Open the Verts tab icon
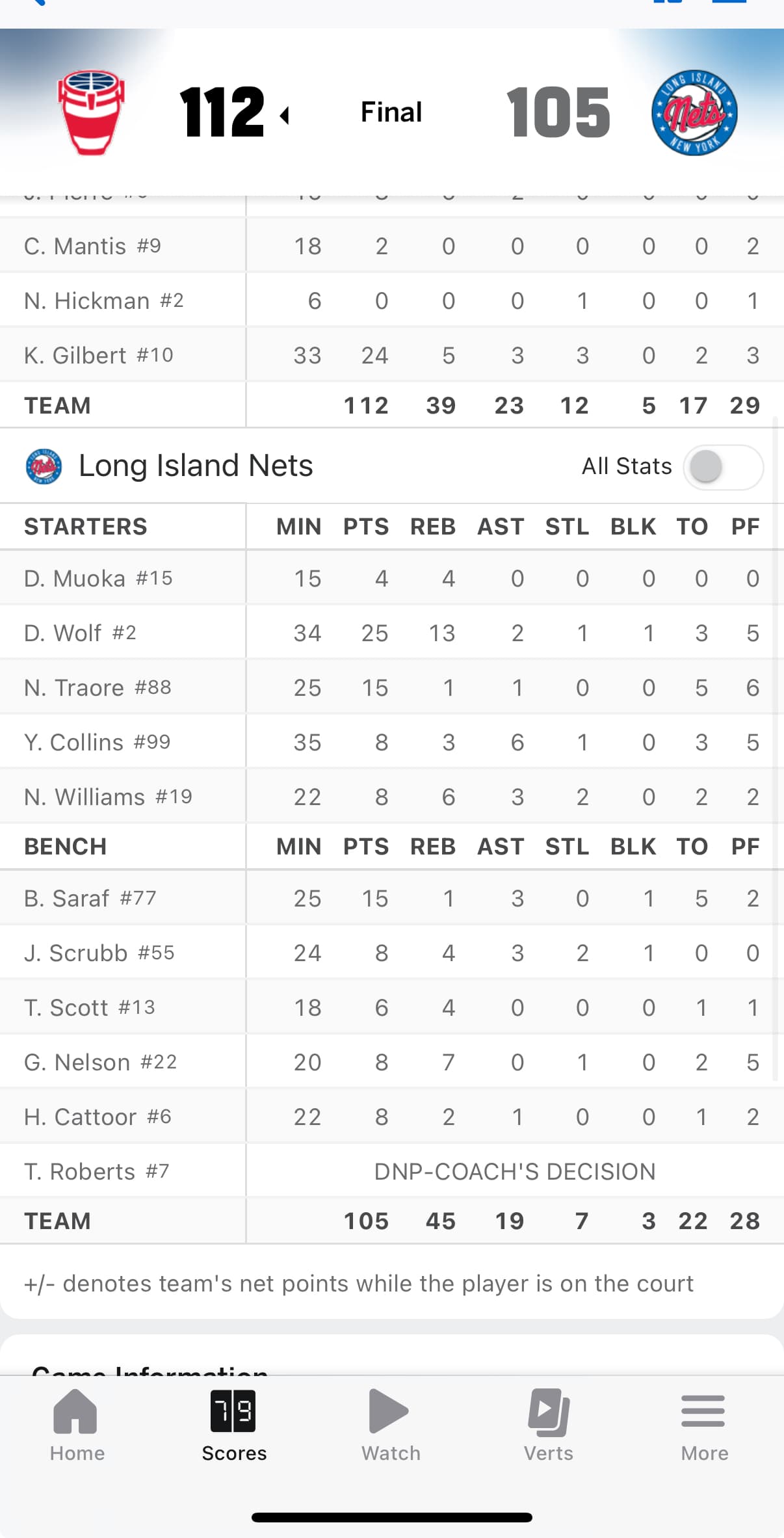Screen dimensions: 784x1538 pyautogui.click(x=549, y=1411)
